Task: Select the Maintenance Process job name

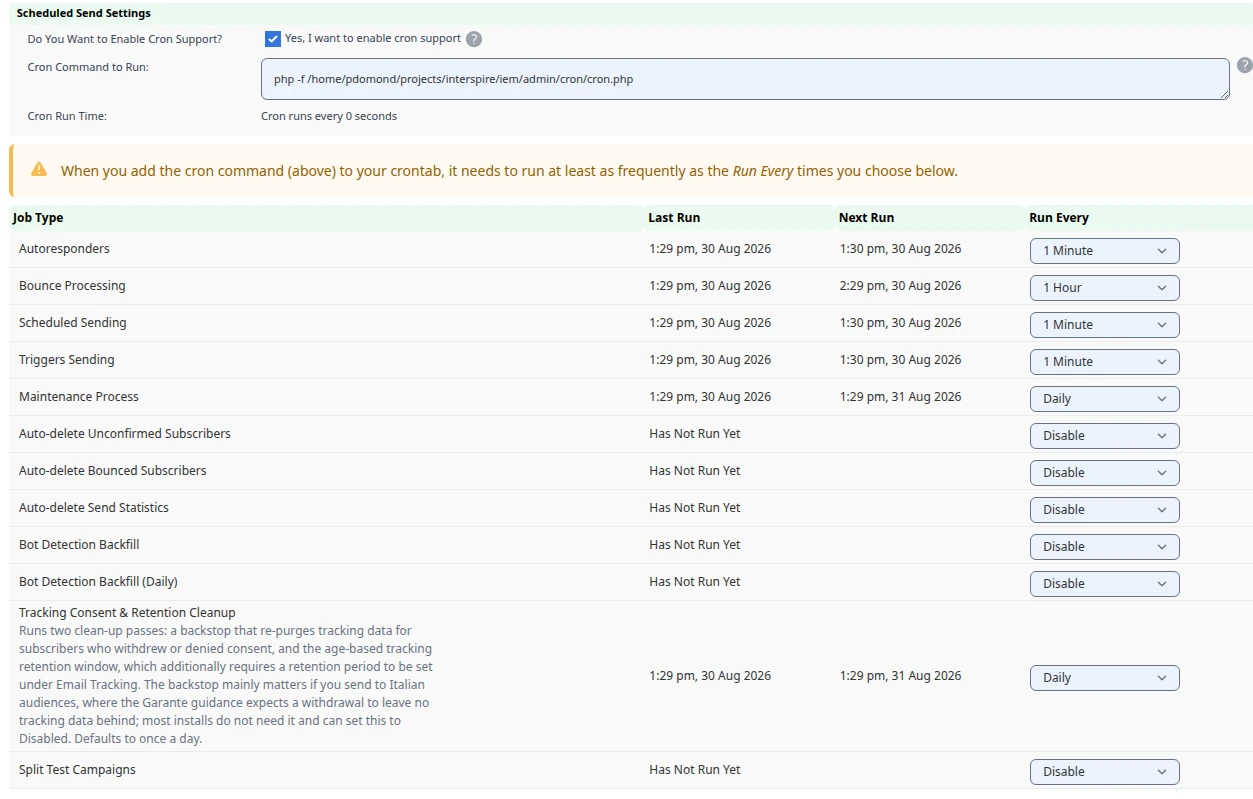Action: [x=79, y=397]
